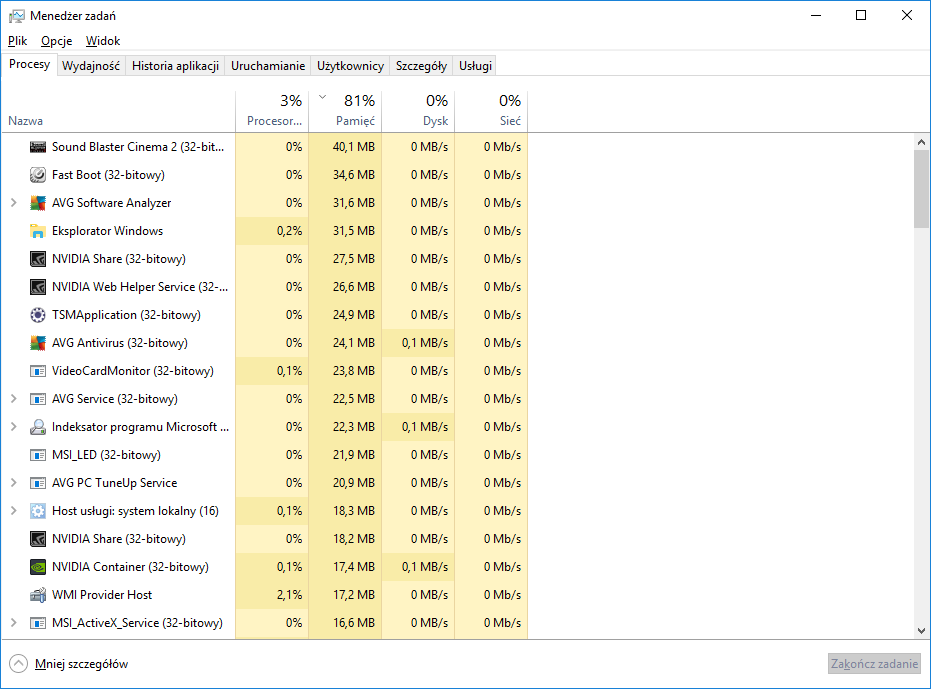Select the Sound Blaster Cinema 2 process name

(x=138, y=147)
